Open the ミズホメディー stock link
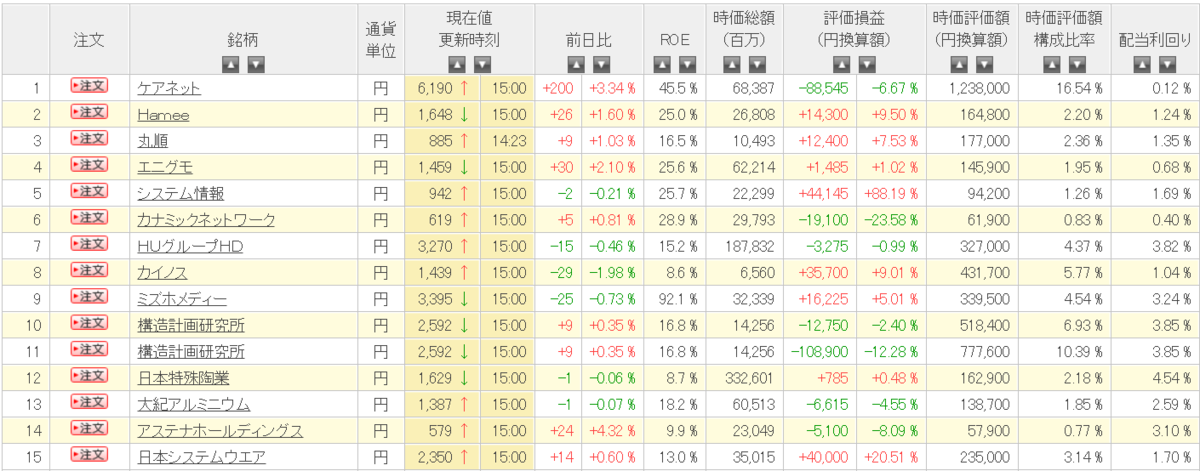Screen dimensions: 1200x471 [182, 298]
